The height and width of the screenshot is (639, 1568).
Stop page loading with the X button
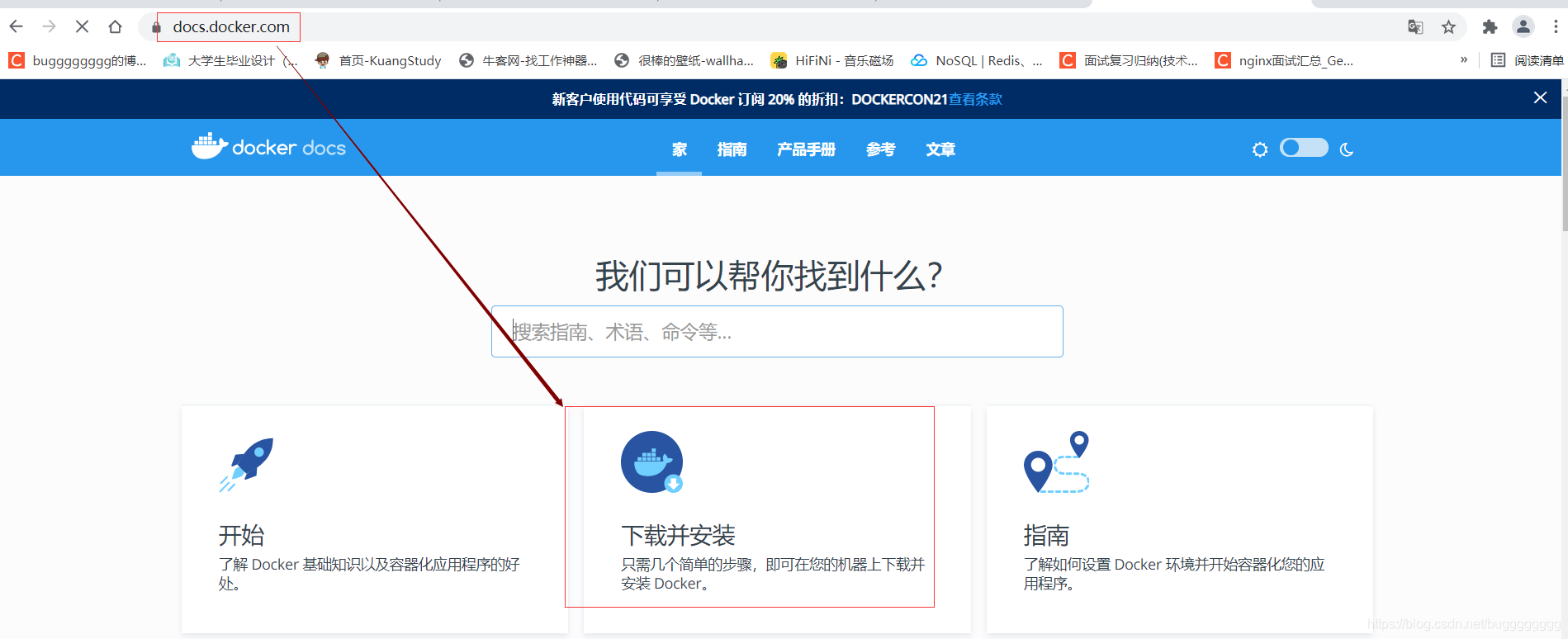pyautogui.click(x=82, y=26)
